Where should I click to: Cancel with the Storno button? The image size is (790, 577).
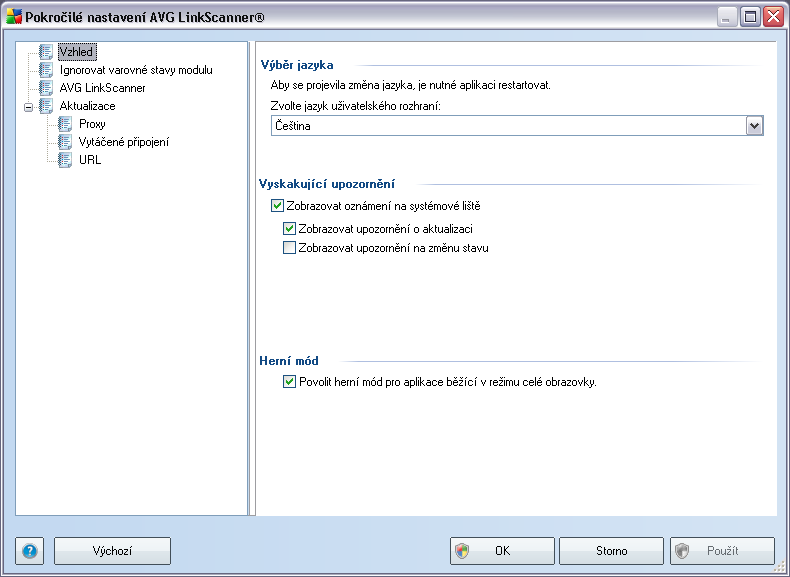(x=612, y=551)
